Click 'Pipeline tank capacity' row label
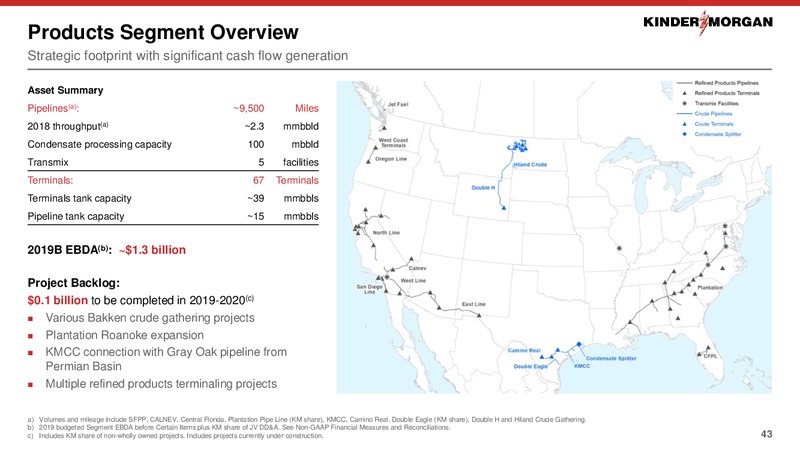The image size is (800, 450). (x=76, y=216)
